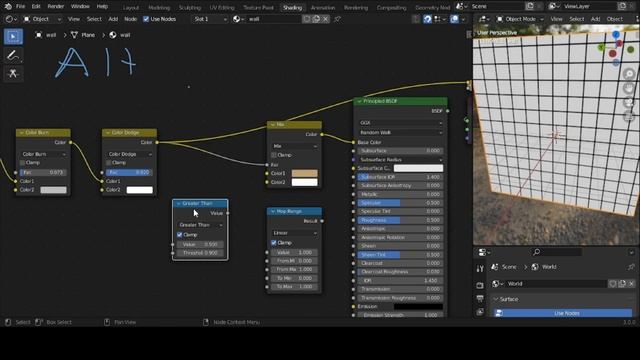The height and width of the screenshot is (360, 640).
Task: Adjust the Roughness slider on Principled BSDF
Action: point(400,220)
